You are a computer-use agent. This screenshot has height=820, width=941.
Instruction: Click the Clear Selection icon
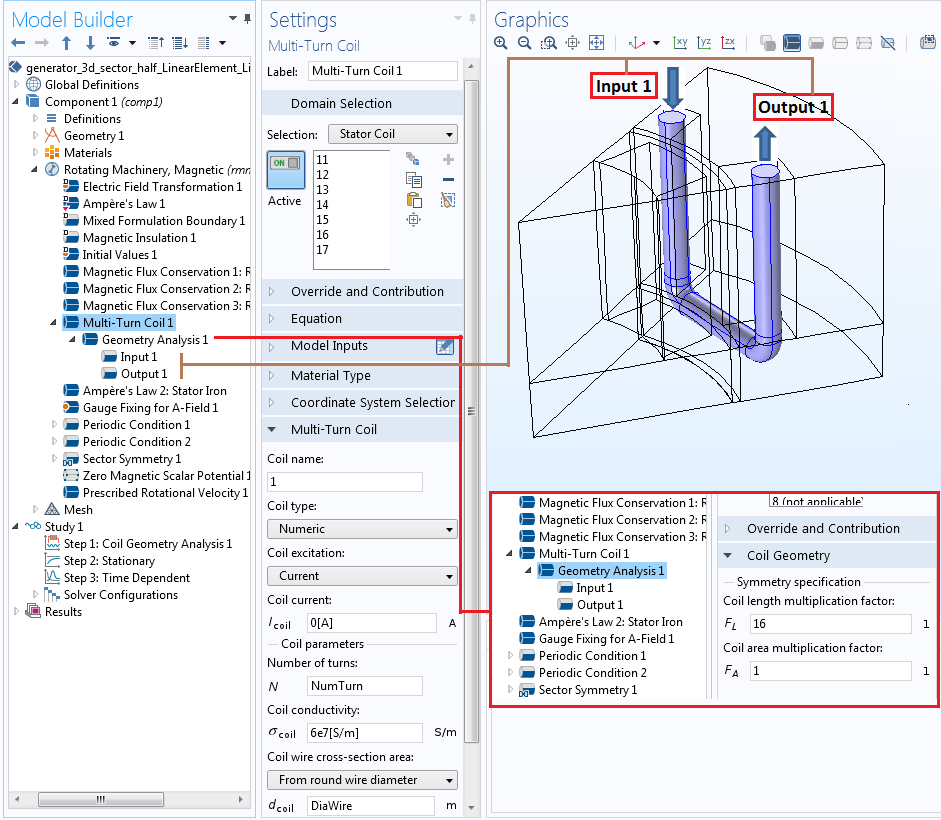pos(447,200)
